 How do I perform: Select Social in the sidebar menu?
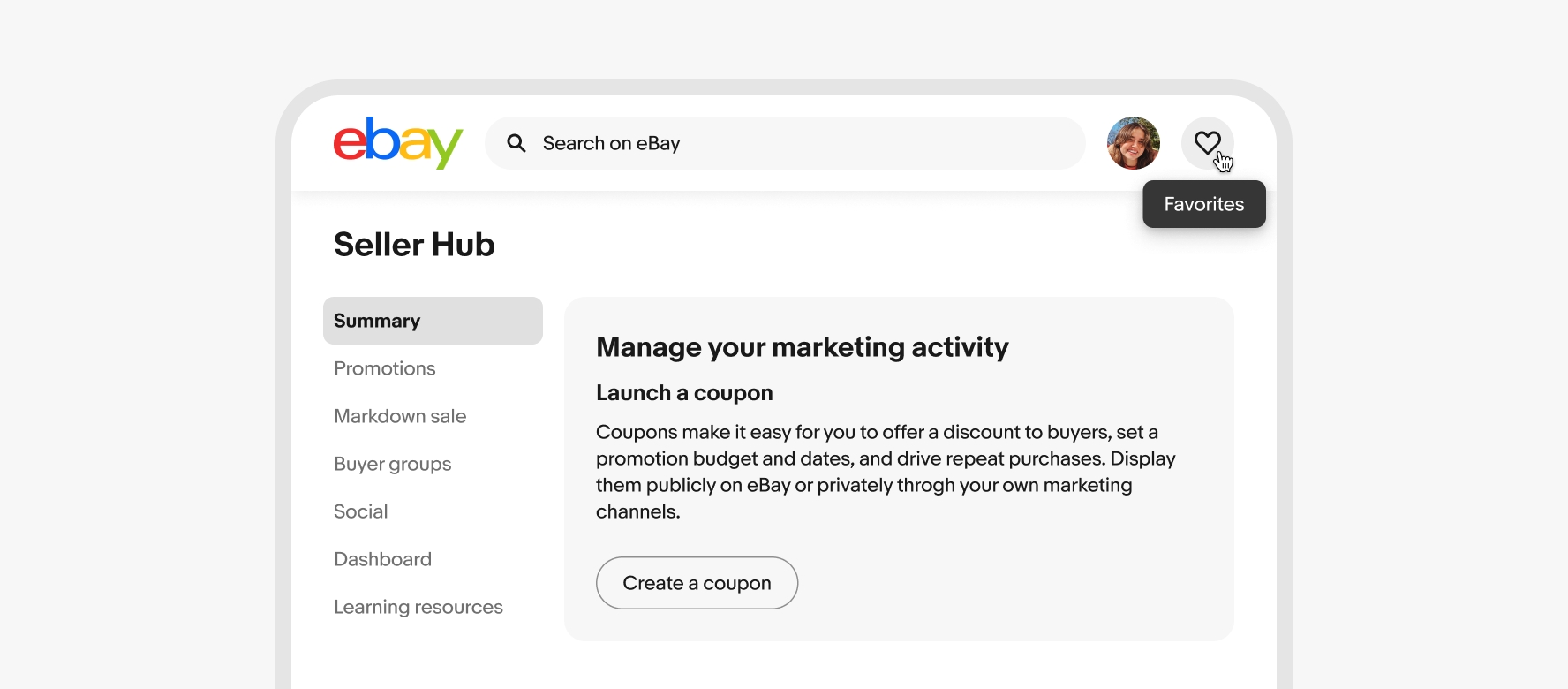361,511
